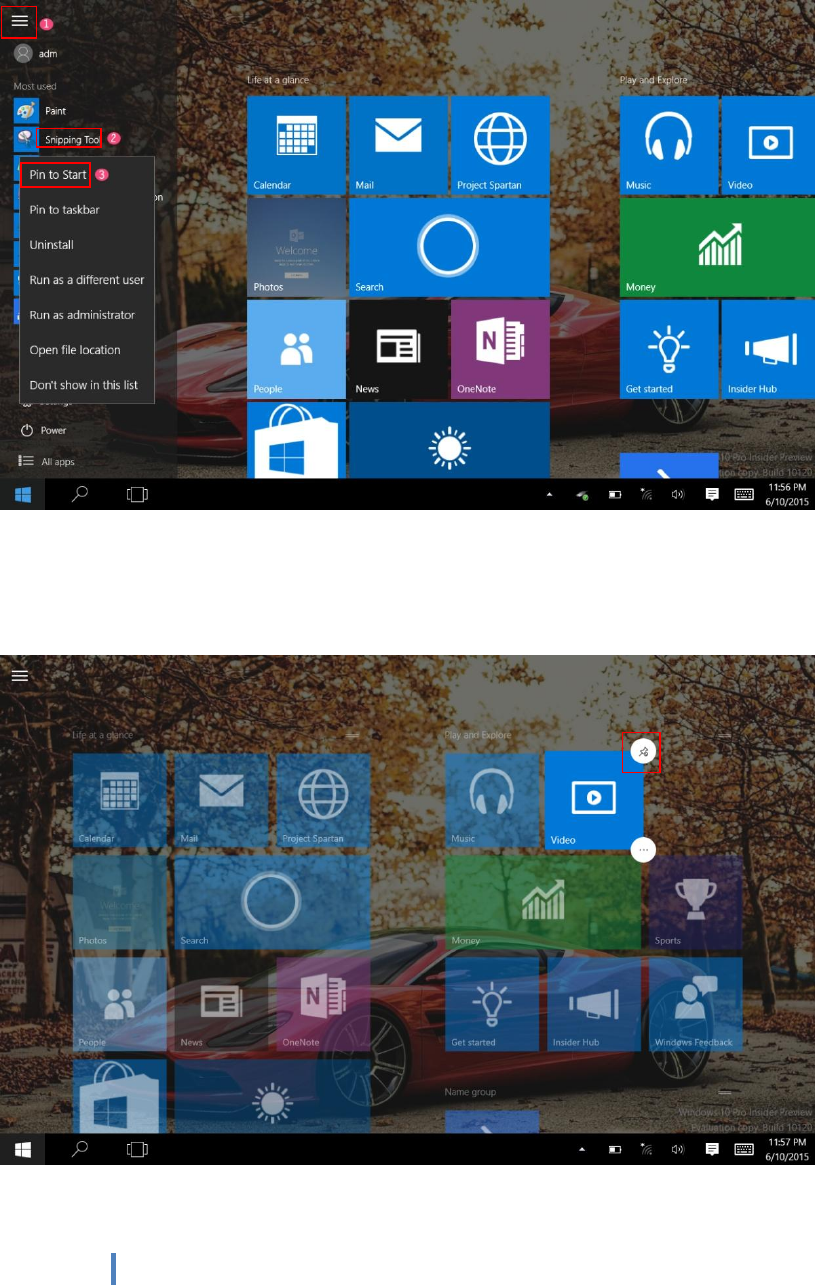Select OneNote tile in lower screenshot
The image size is (815, 1285).
click(323, 1004)
